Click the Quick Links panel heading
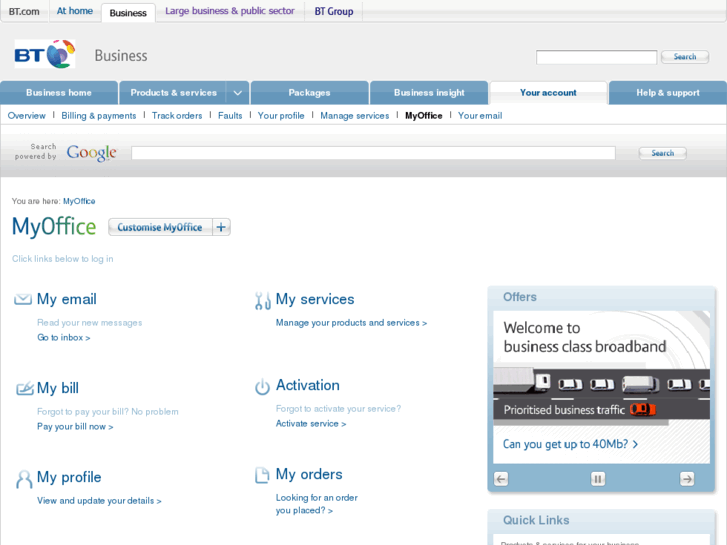 click(536, 520)
